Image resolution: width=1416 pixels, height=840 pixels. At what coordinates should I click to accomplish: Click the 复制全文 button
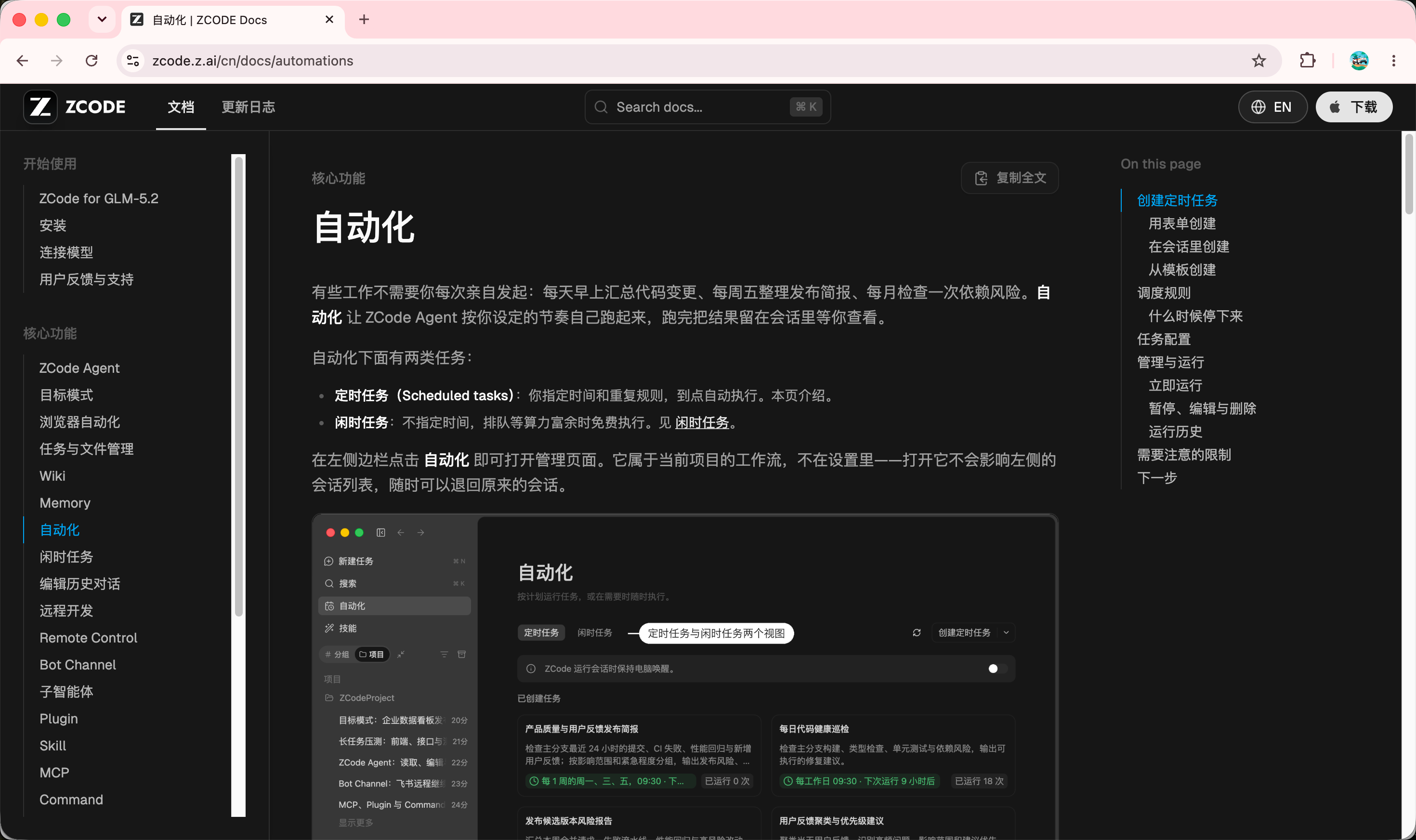click(1010, 178)
